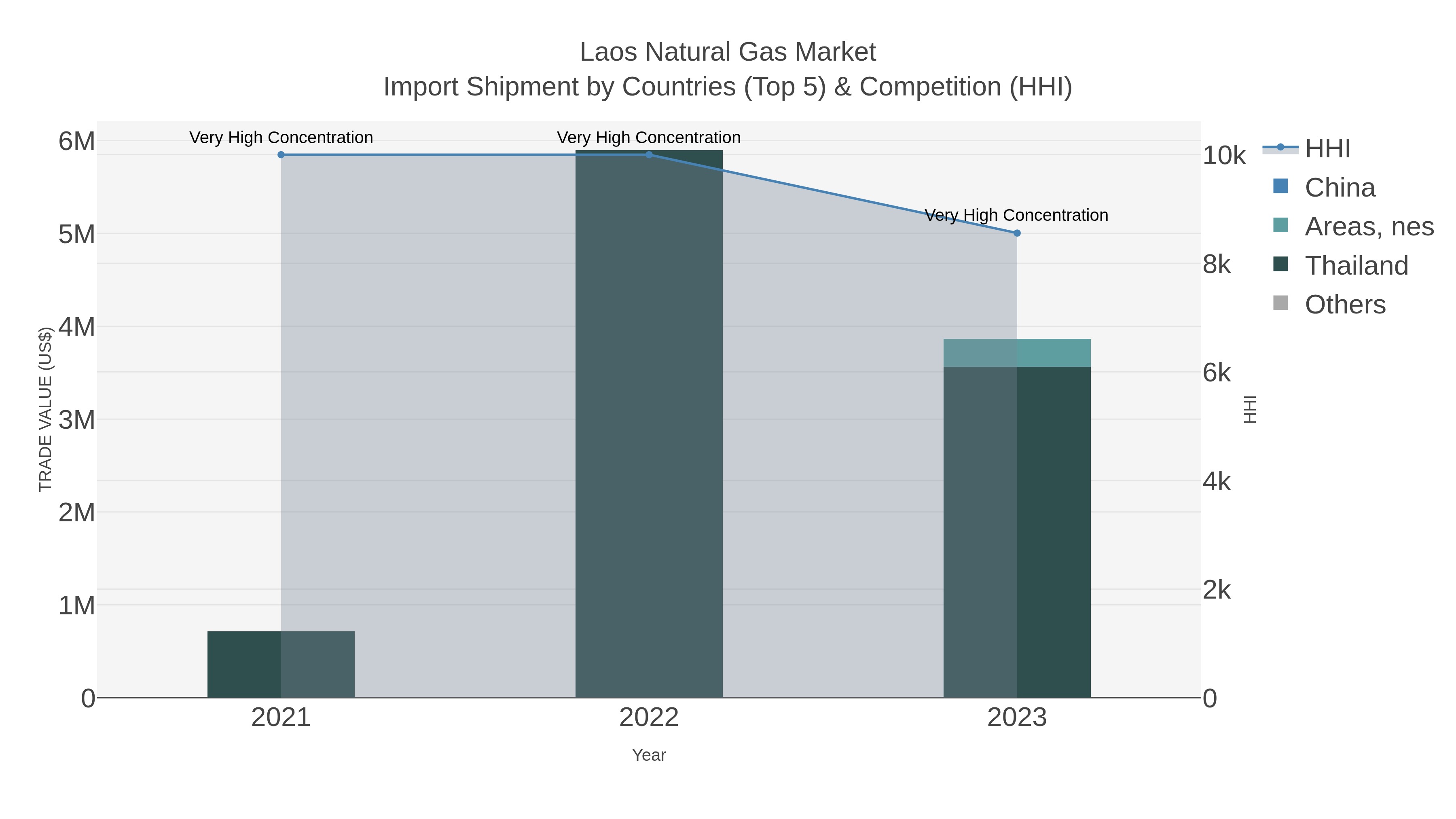Image resolution: width=1456 pixels, height=819 pixels.
Task: Toggle Areas, nes series in legend
Action: pos(1353,226)
